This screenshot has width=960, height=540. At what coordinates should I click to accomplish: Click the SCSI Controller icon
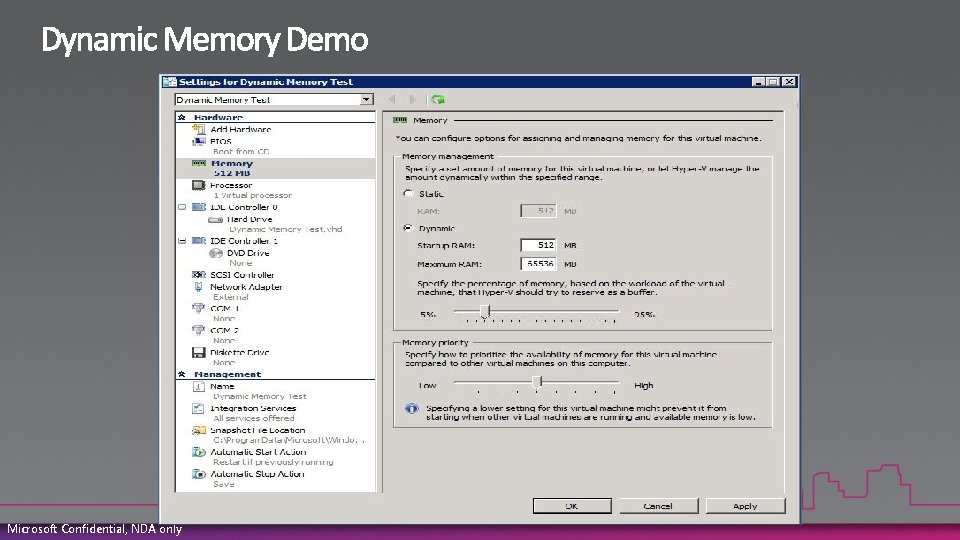198,275
